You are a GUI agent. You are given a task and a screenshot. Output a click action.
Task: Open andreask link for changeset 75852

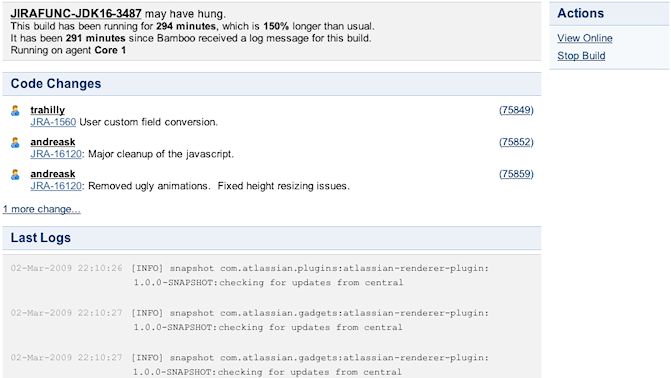pos(53,142)
